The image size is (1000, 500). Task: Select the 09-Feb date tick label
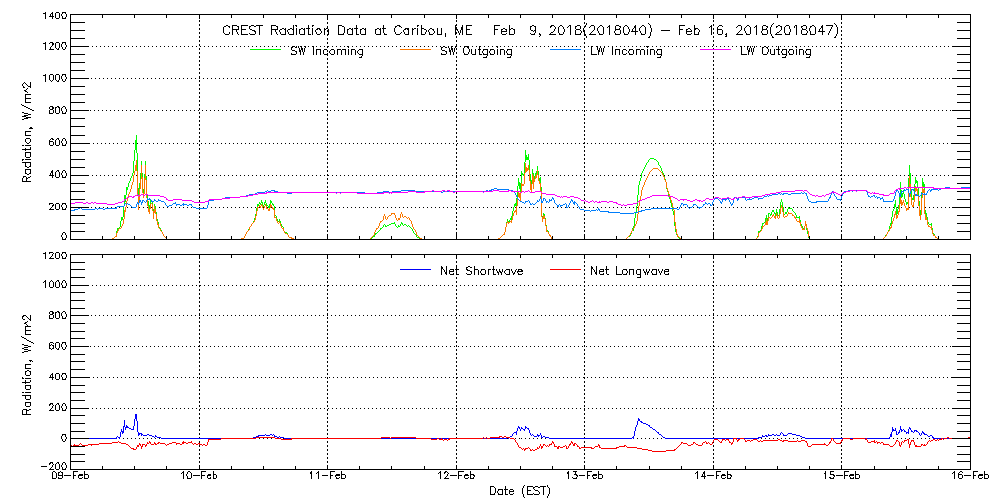click(x=72, y=478)
